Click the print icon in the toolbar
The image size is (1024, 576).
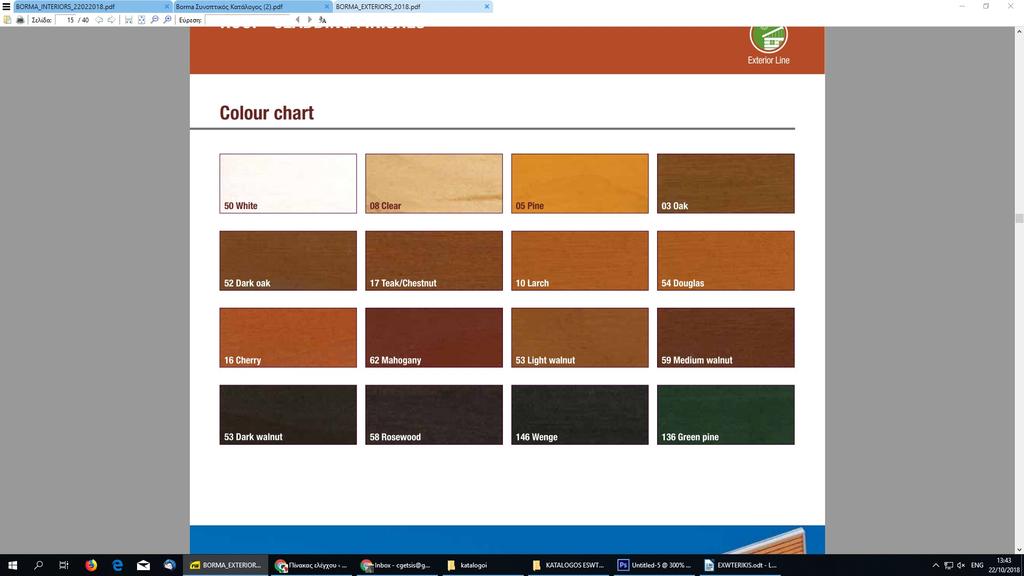(x=20, y=20)
